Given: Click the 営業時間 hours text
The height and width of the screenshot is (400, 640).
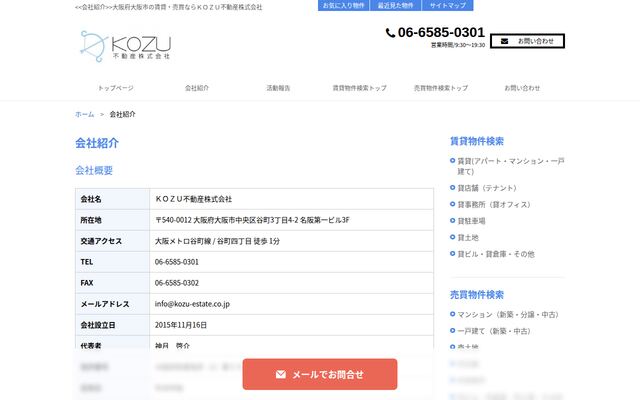Looking at the screenshot, I should pos(458,45).
